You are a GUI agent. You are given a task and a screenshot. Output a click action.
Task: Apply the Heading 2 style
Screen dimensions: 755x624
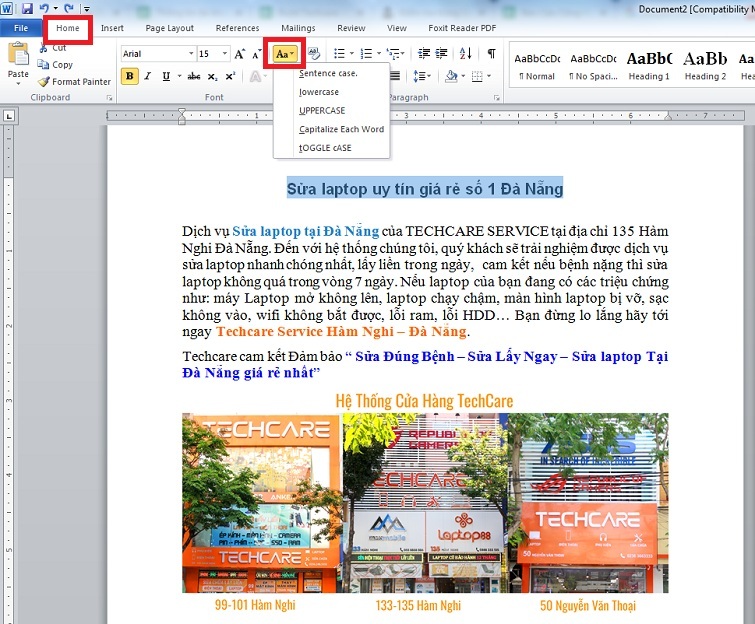705,66
